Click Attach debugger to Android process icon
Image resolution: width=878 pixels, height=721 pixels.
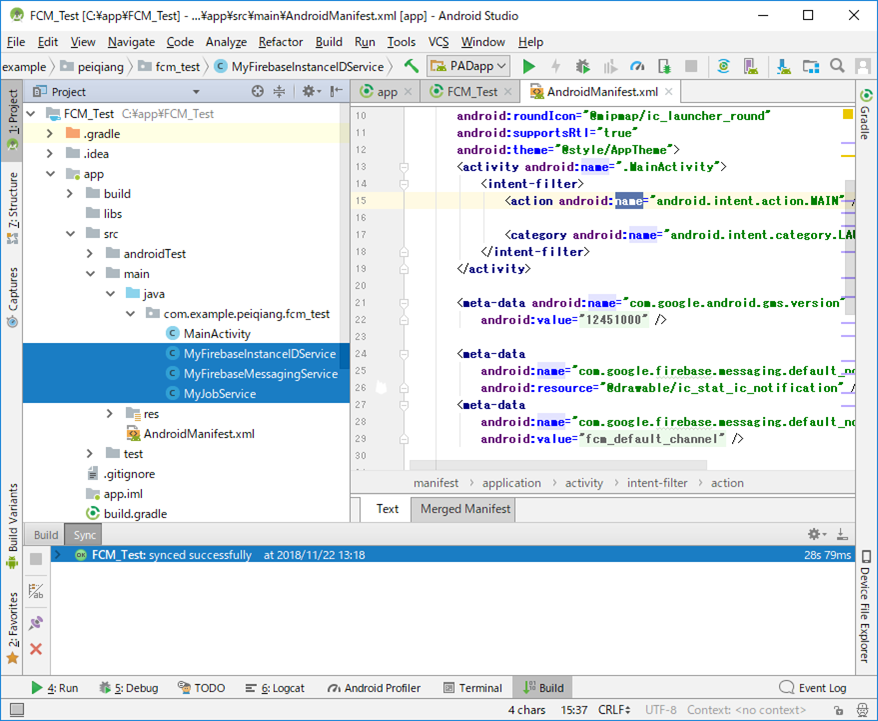pyautogui.click(x=664, y=66)
